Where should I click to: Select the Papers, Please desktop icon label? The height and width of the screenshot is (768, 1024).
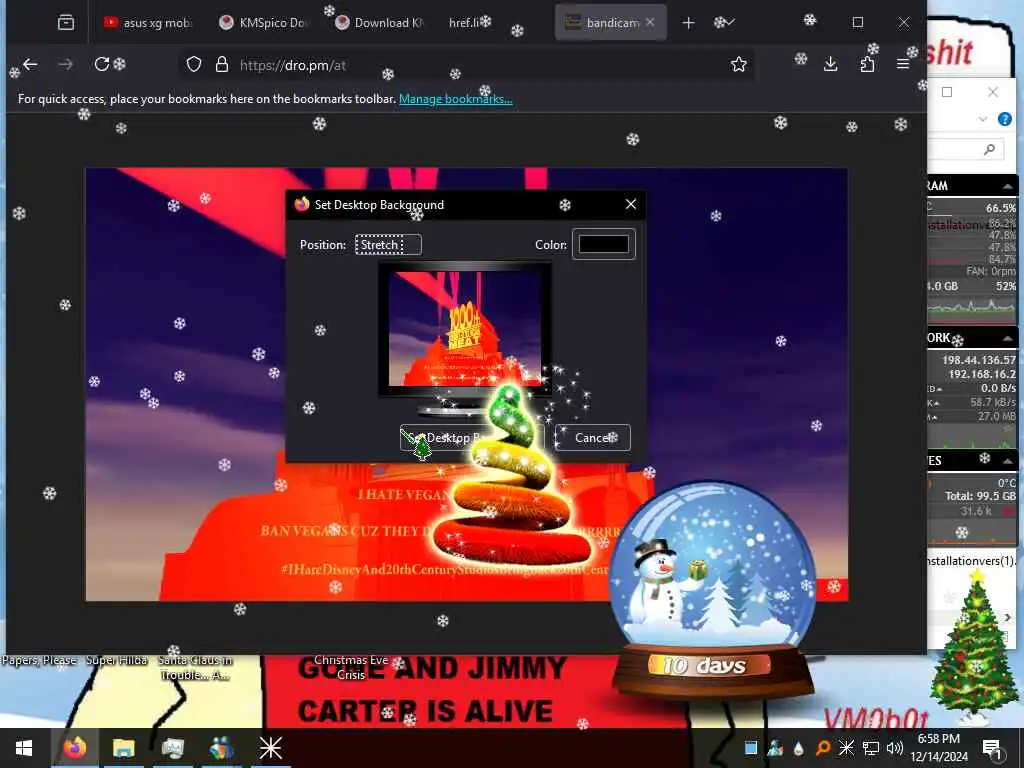(39, 660)
